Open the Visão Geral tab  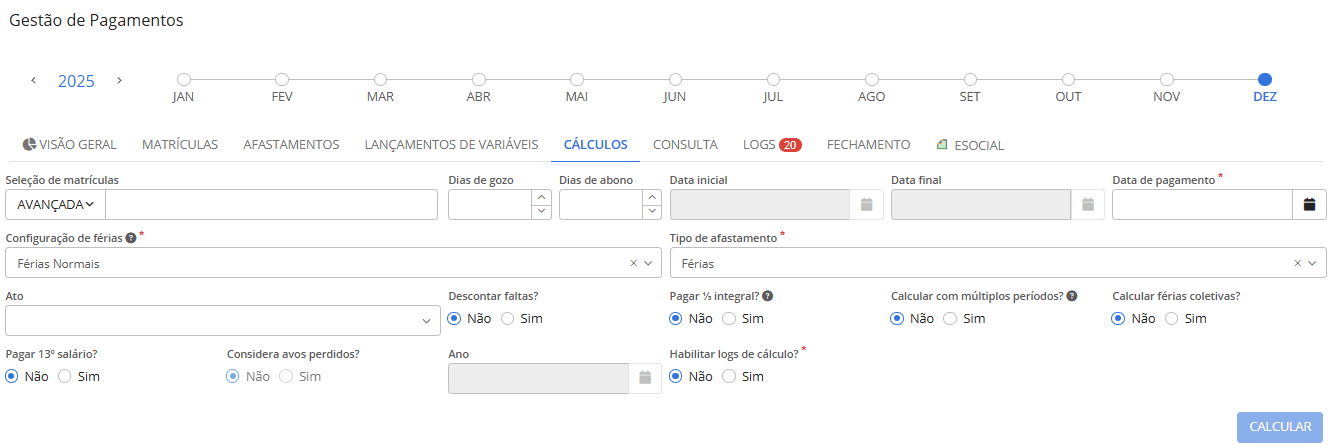(69, 145)
